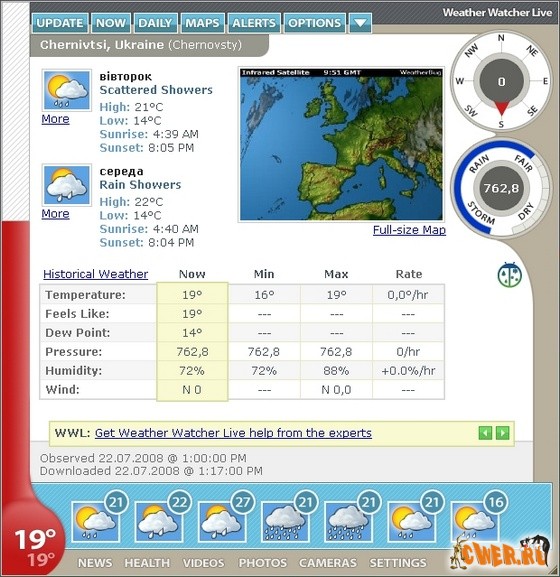Click the Sunrise: 4:40 AM text
Screen dimensions: 560x577
click(x=149, y=229)
